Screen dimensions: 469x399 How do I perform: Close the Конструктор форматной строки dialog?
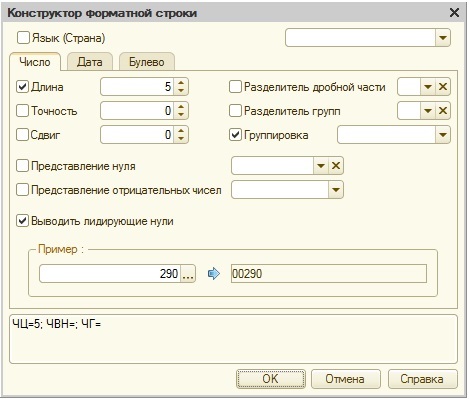click(x=454, y=13)
